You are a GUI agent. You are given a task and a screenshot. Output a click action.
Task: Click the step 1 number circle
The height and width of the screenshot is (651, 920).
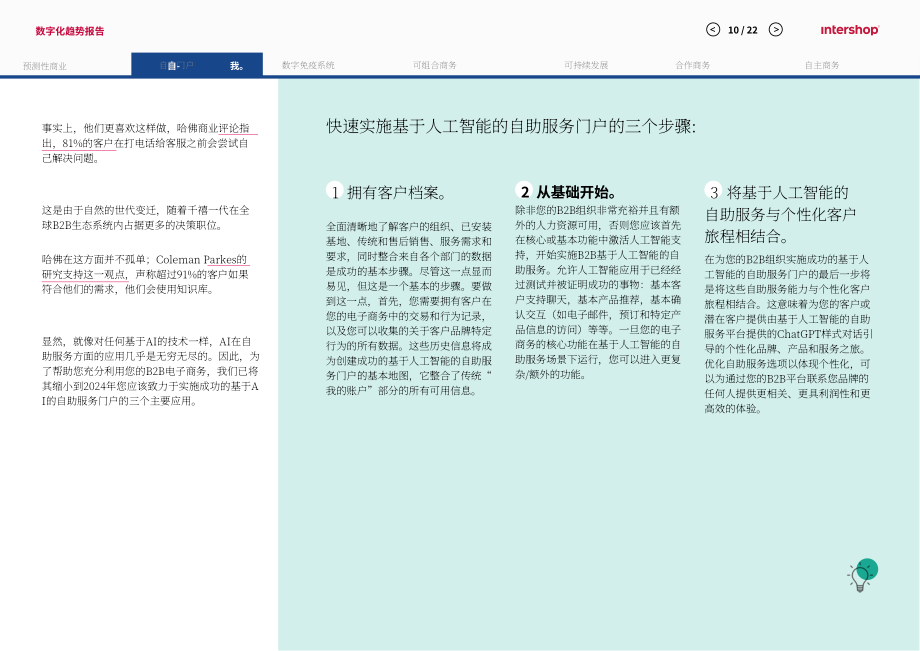[334, 191]
